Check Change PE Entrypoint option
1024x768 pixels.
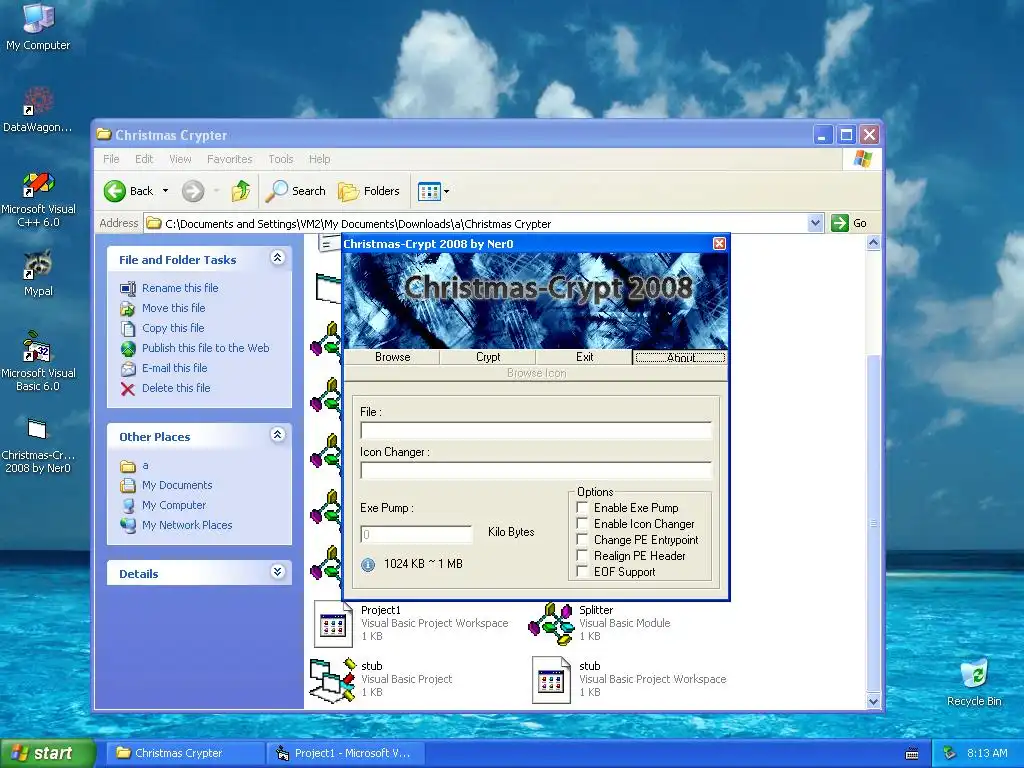[x=582, y=539]
